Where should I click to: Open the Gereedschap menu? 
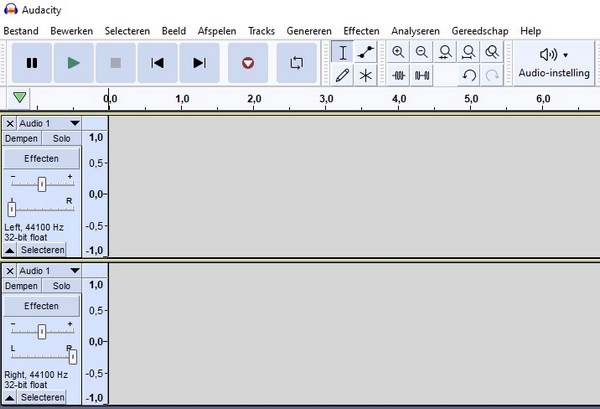click(x=480, y=31)
